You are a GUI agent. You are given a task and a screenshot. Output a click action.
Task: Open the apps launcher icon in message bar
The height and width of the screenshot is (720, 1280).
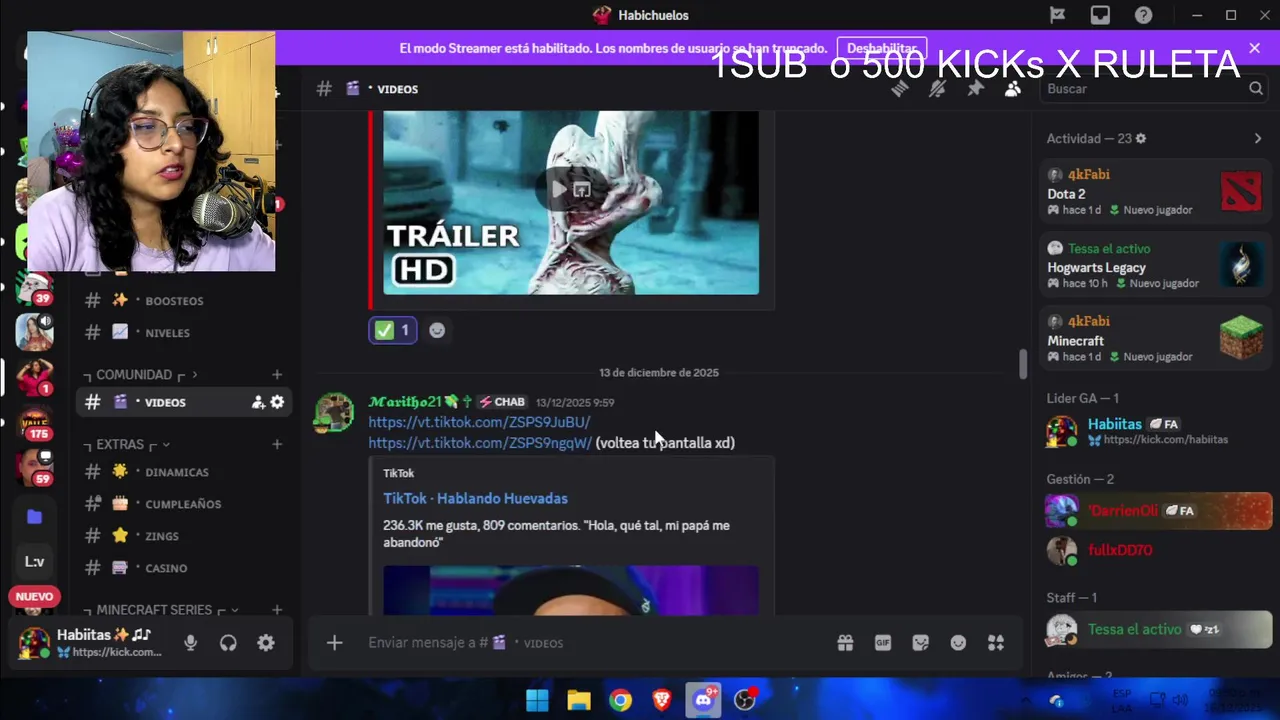coord(996,643)
